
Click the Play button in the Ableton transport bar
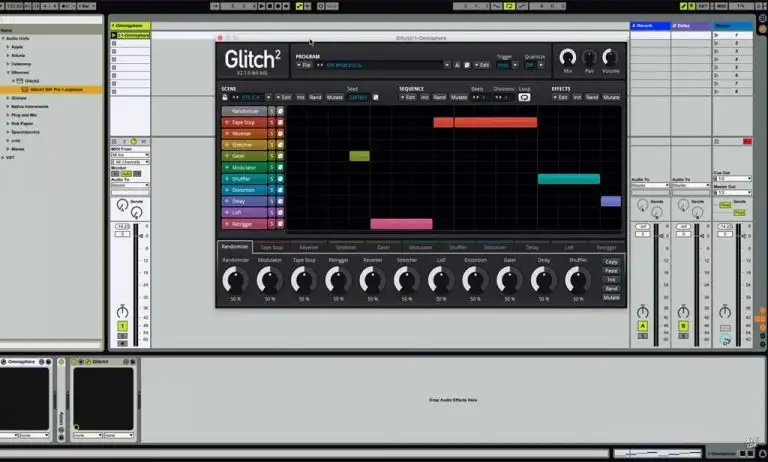[261, 6]
